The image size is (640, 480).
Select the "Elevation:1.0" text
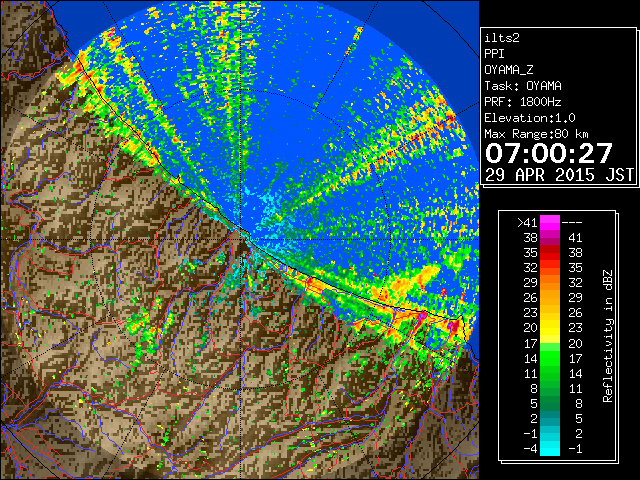point(530,118)
